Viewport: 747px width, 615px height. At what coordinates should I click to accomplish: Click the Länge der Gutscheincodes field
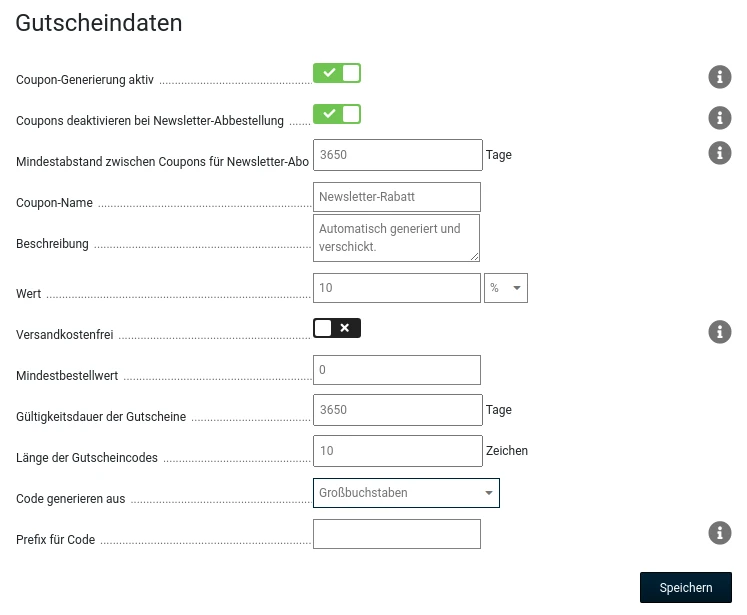point(398,451)
